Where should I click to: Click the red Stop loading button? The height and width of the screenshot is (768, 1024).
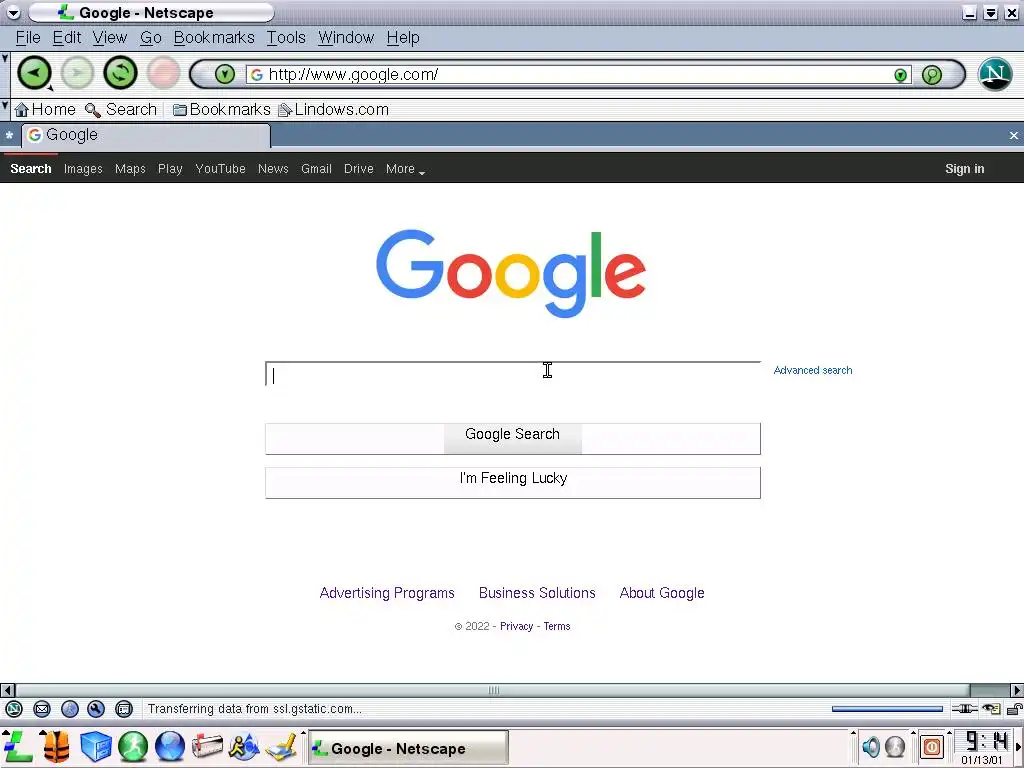click(163, 72)
